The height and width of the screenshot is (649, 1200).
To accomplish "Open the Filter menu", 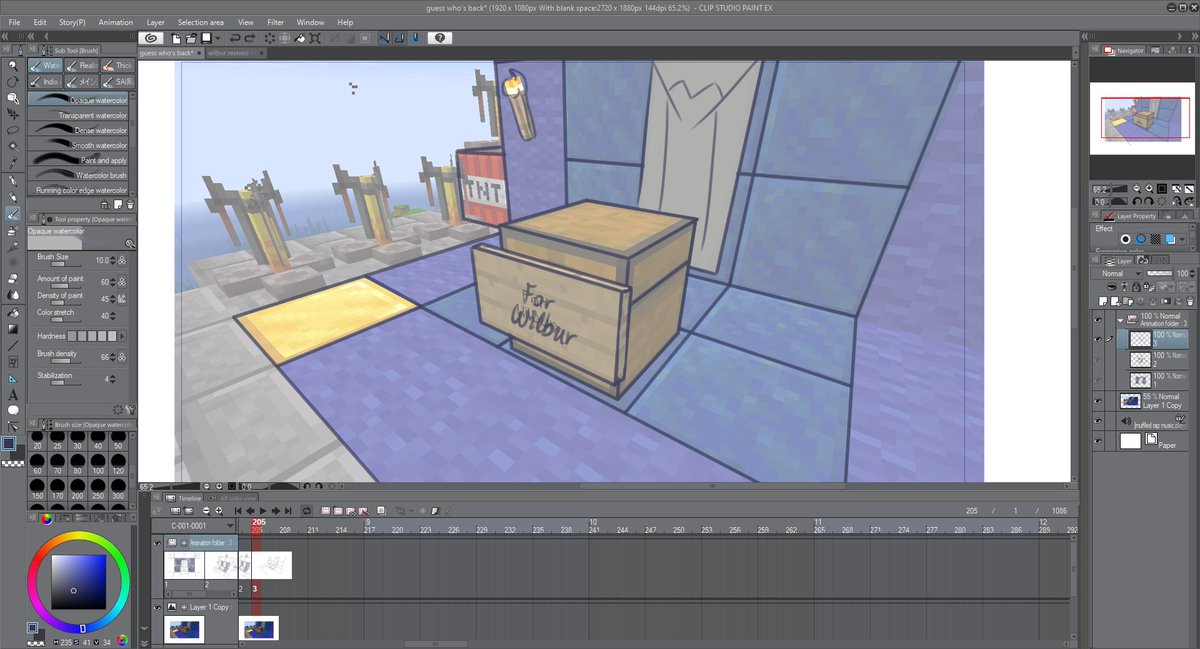I will click(x=275, y=22).
